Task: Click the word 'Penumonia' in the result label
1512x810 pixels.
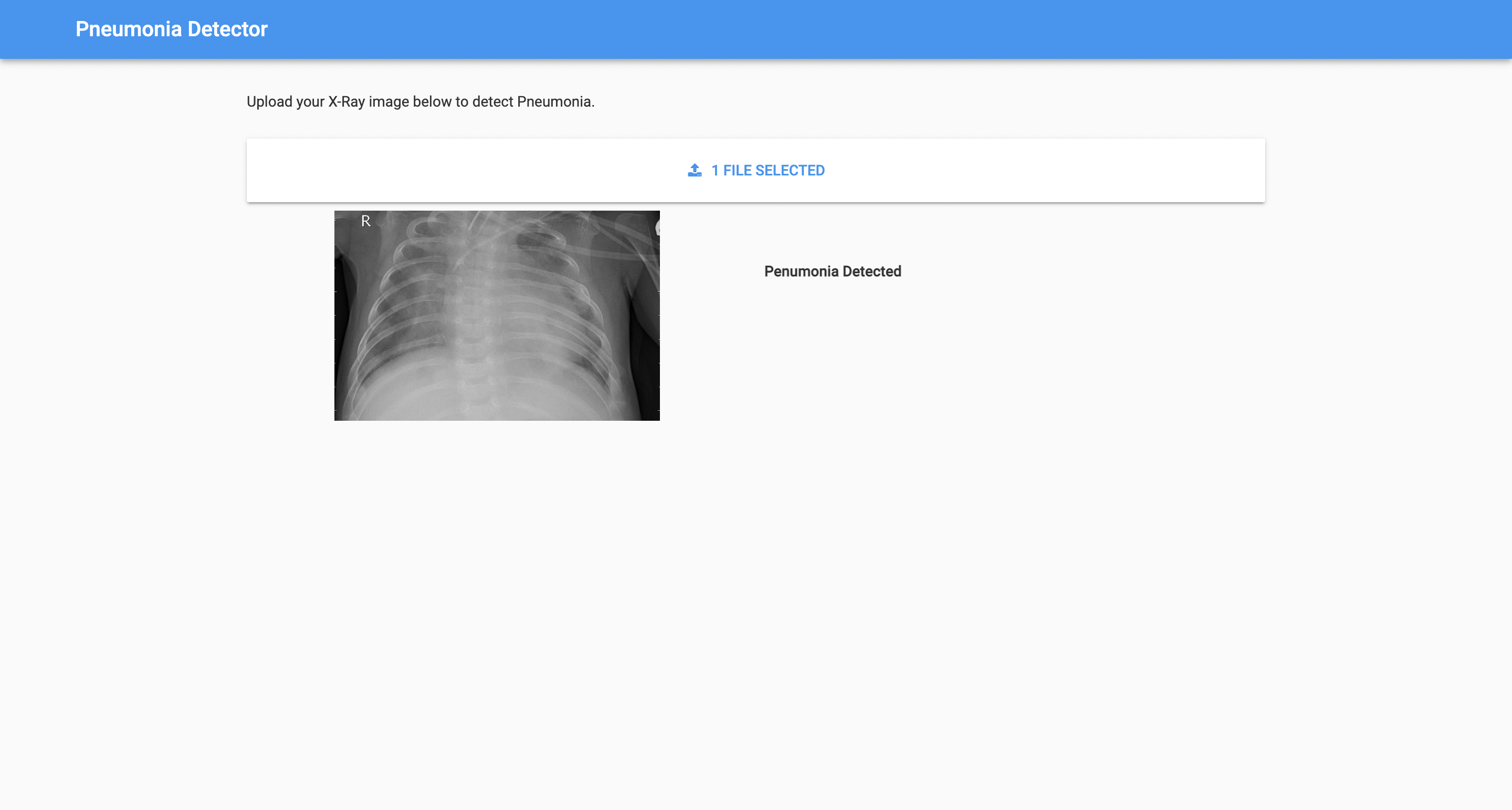Action: pos(801,272)
